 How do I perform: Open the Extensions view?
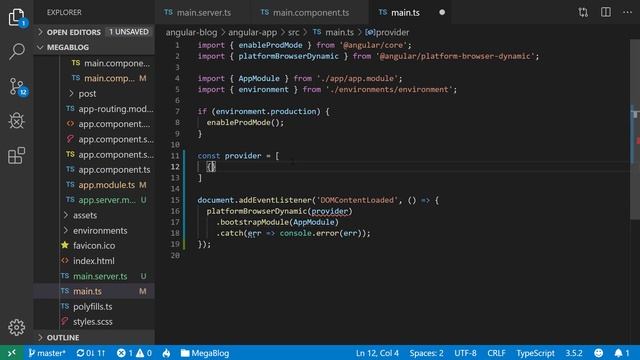(17, 156)
